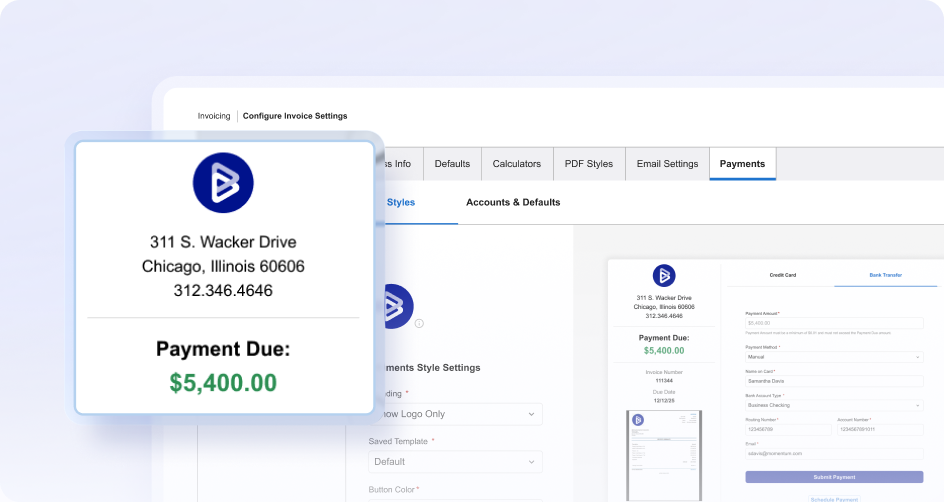The height and width of the screenshot is (502, 944).
Task: Click the company logo in the zoomed payment card
Action: pos(223,182)
